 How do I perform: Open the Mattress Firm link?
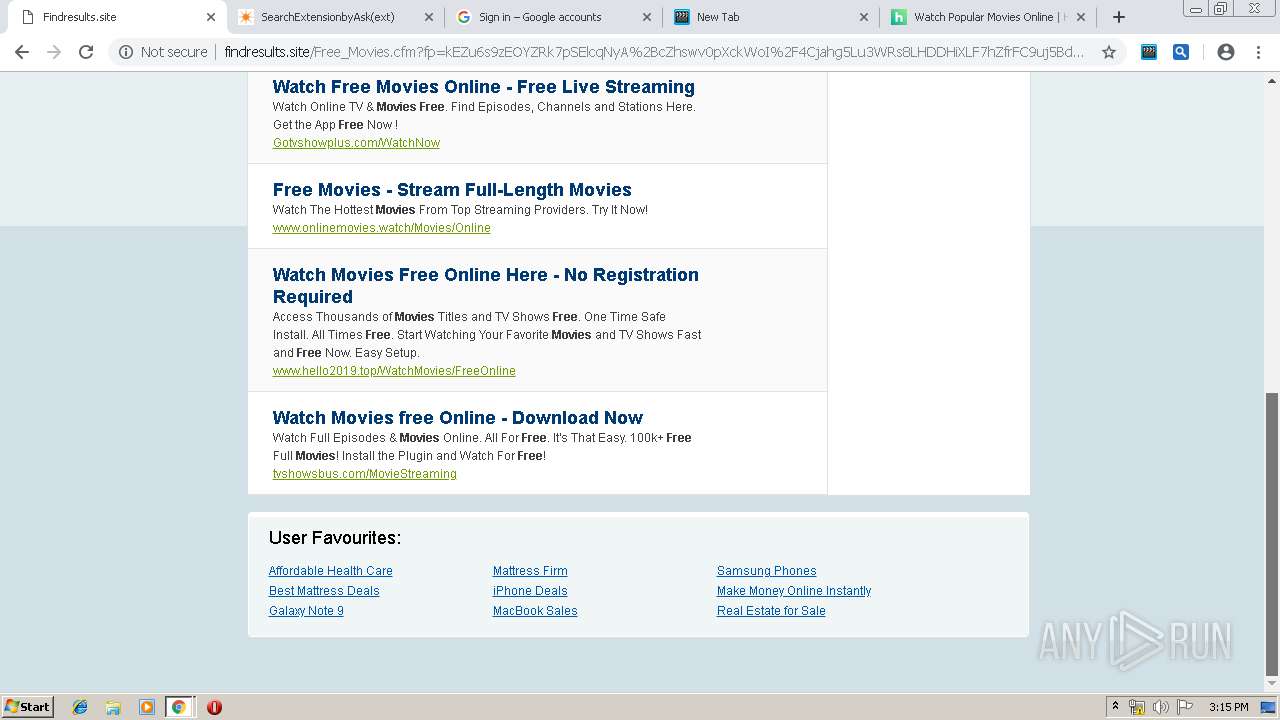[x=530, y=571]
